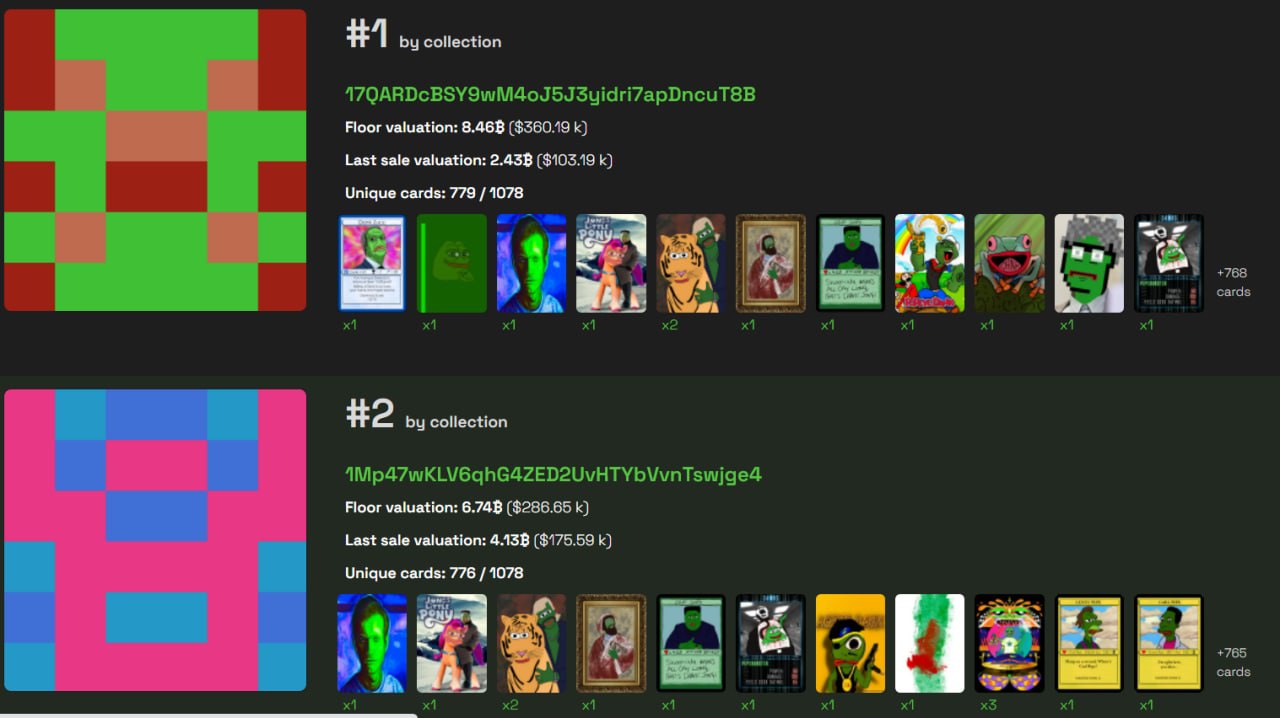Image resolution: width=1280 pixels, height=718 pixels.
Task: Select the first card in rank #1 row
Action: pyautogui.click(x=372, y=263)
